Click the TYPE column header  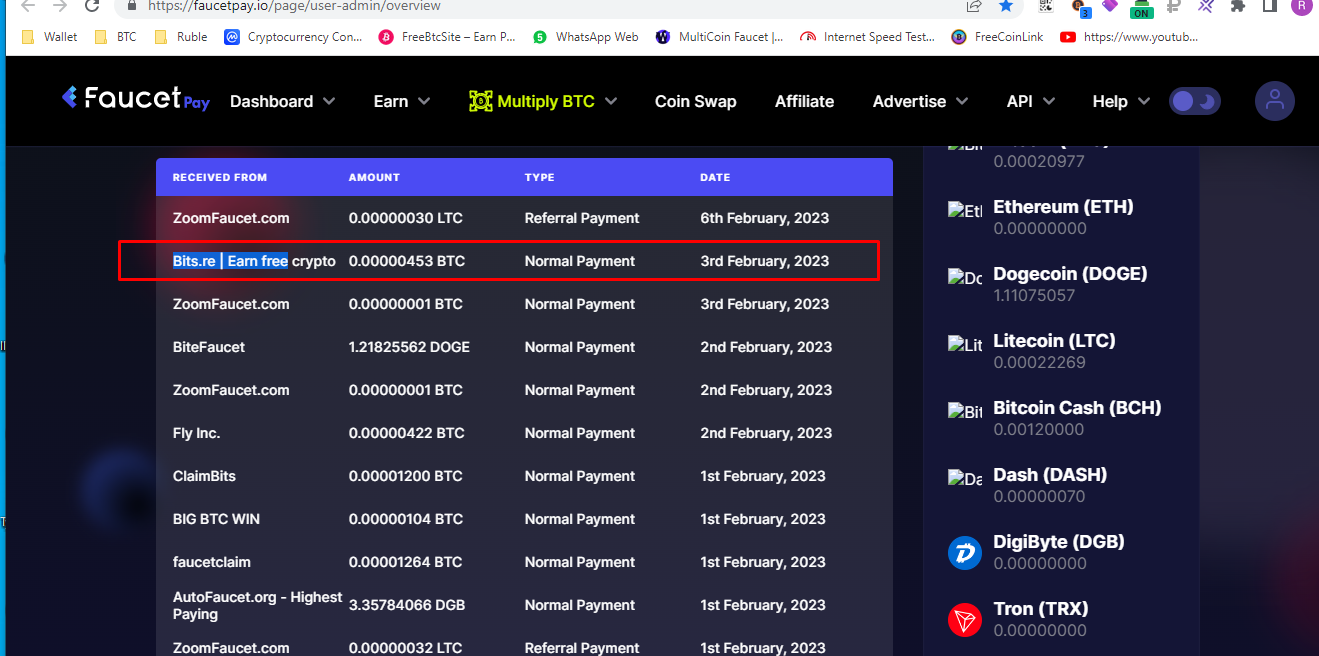539,177
